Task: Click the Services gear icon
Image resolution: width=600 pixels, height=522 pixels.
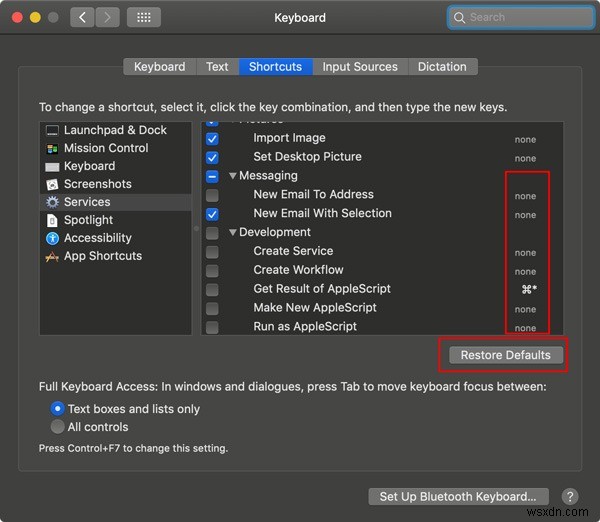Action: point(52,202)
